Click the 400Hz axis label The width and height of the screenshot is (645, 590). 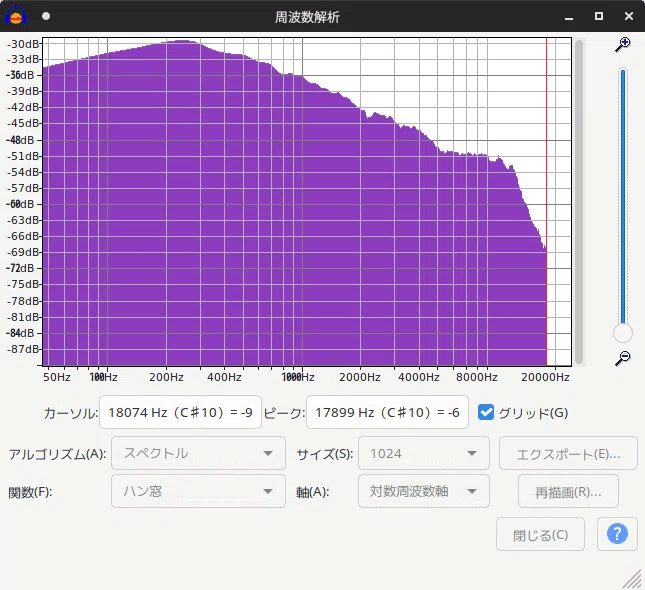224,377
